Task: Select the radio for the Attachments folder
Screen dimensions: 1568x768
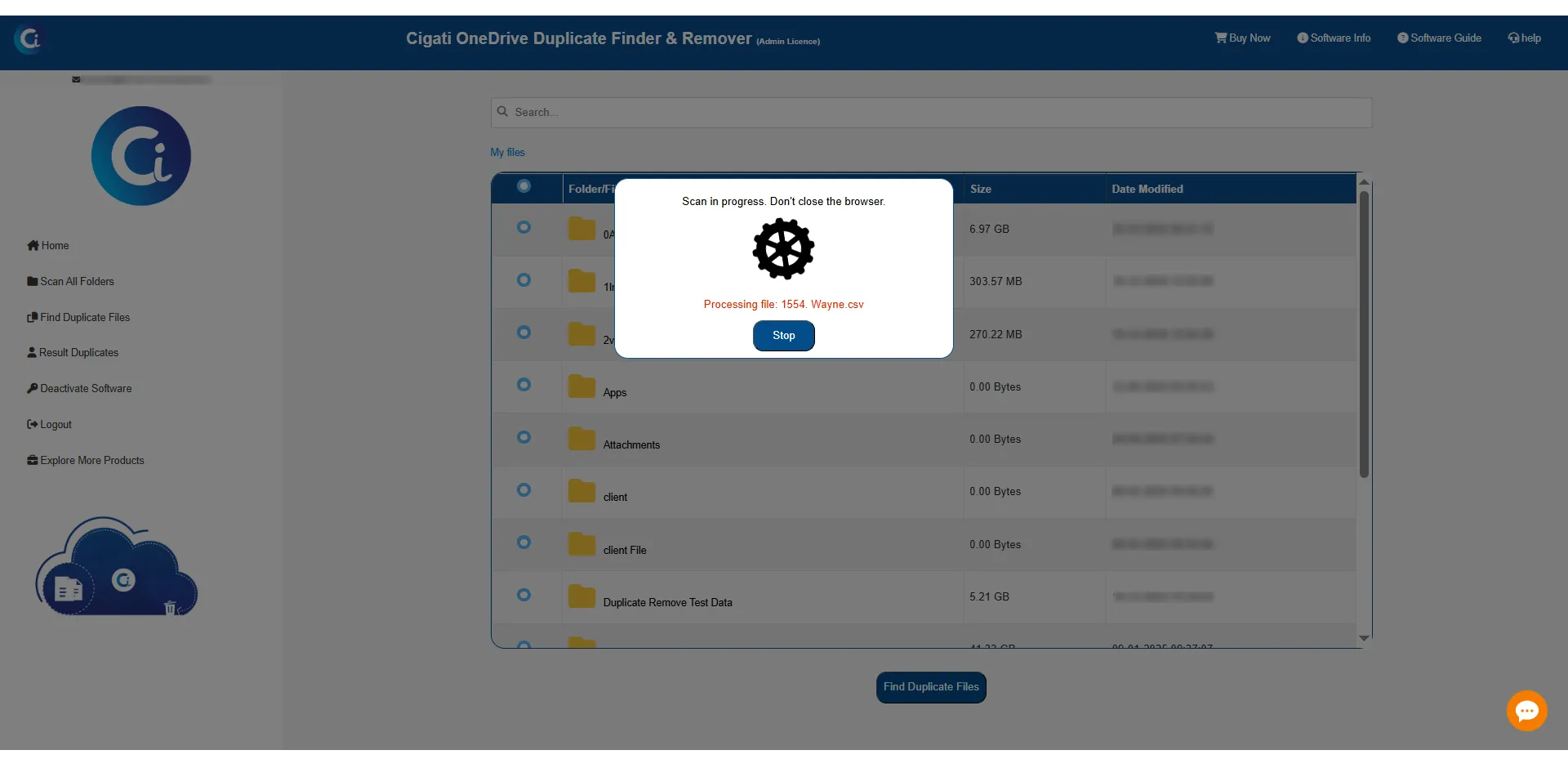Action: coord(524,437)
